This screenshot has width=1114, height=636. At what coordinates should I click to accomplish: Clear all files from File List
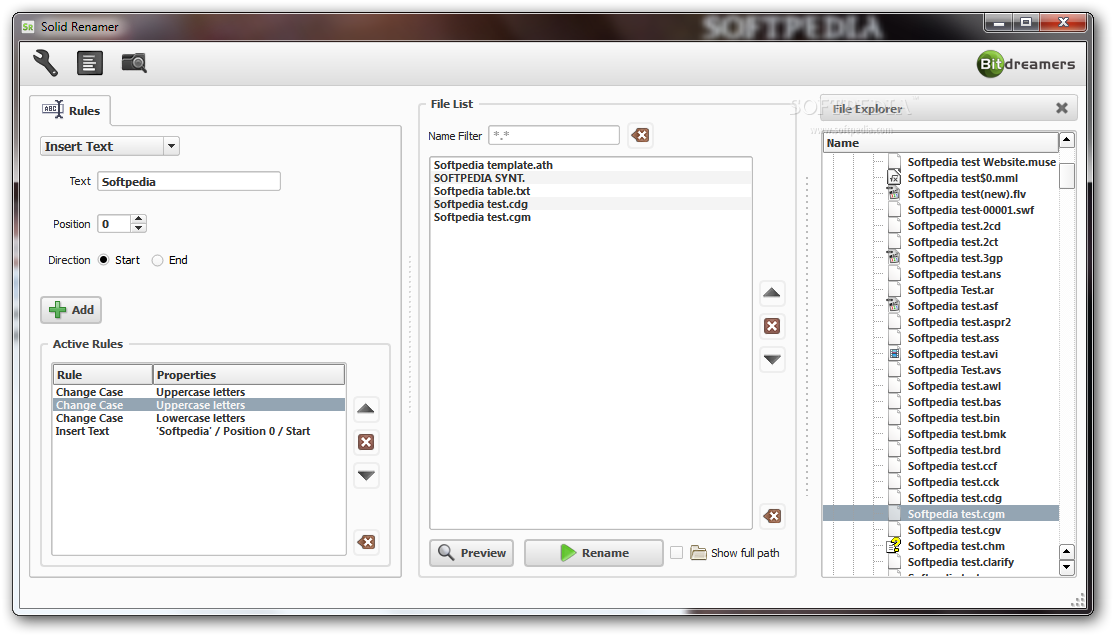point(772,516)
